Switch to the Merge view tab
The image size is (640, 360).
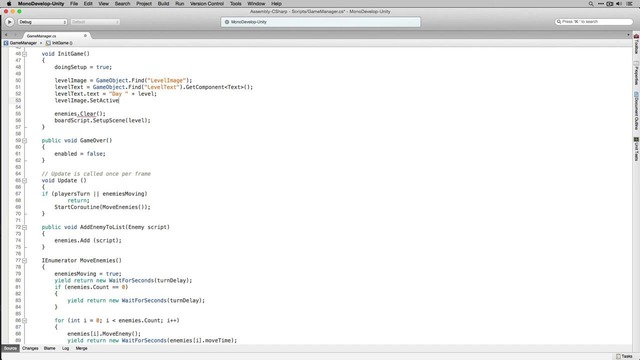click(81, 348)
